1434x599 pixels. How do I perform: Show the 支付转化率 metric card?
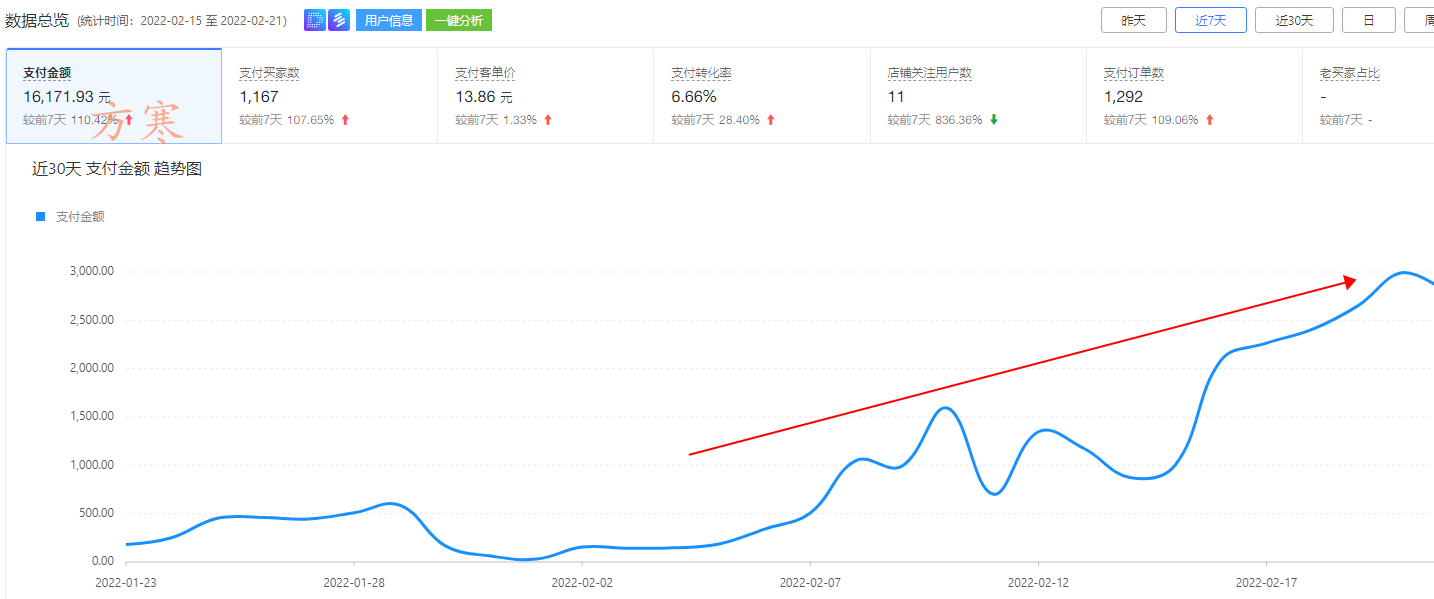click(761, 96)
